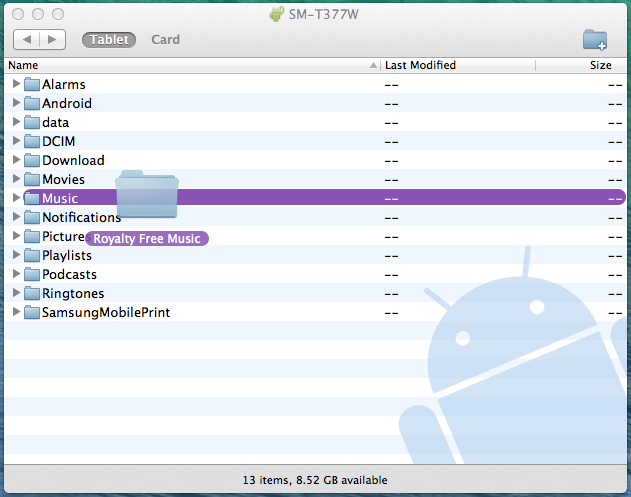Viewport: 631px width, 497px height.
Task: Select the Alarms folder name
Action: [x=64, y=85]
